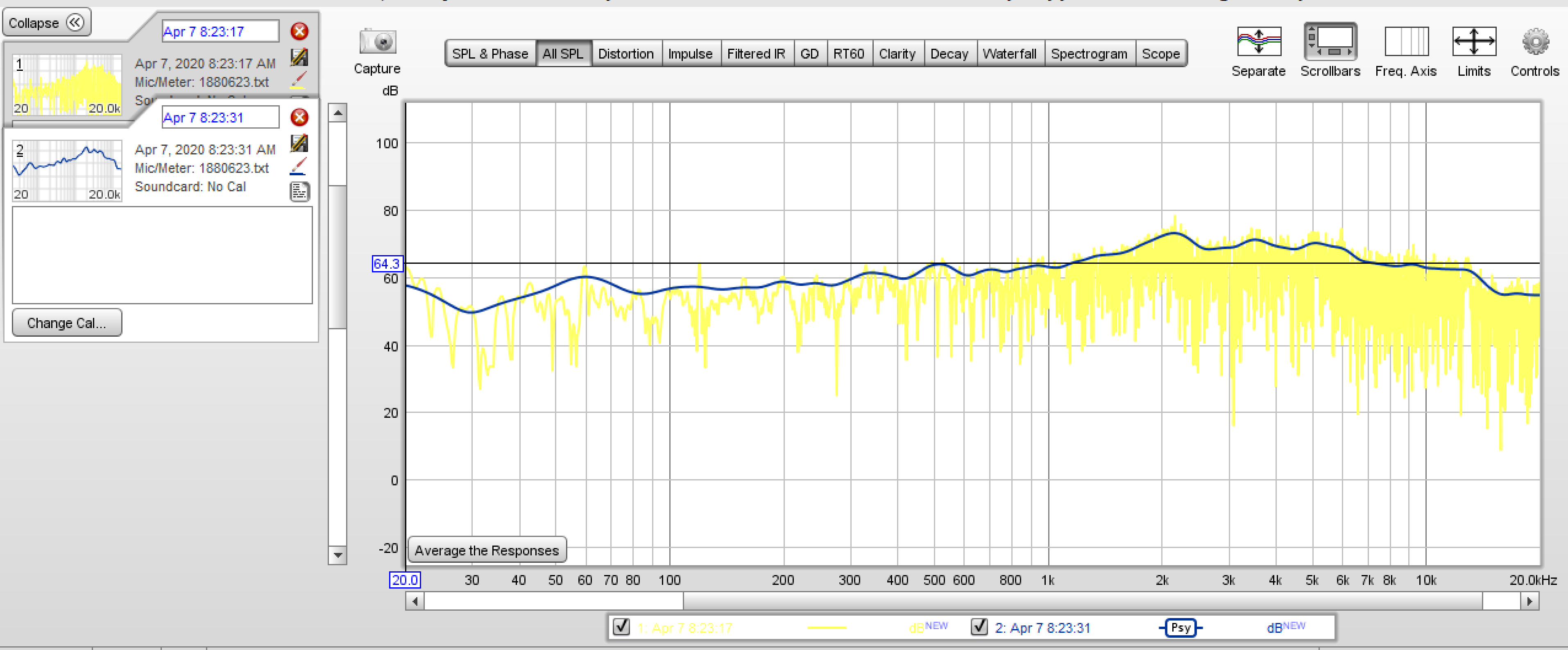Click horizontal scrollbar left arrow
1568x650 pixels.
click(415, 601)
